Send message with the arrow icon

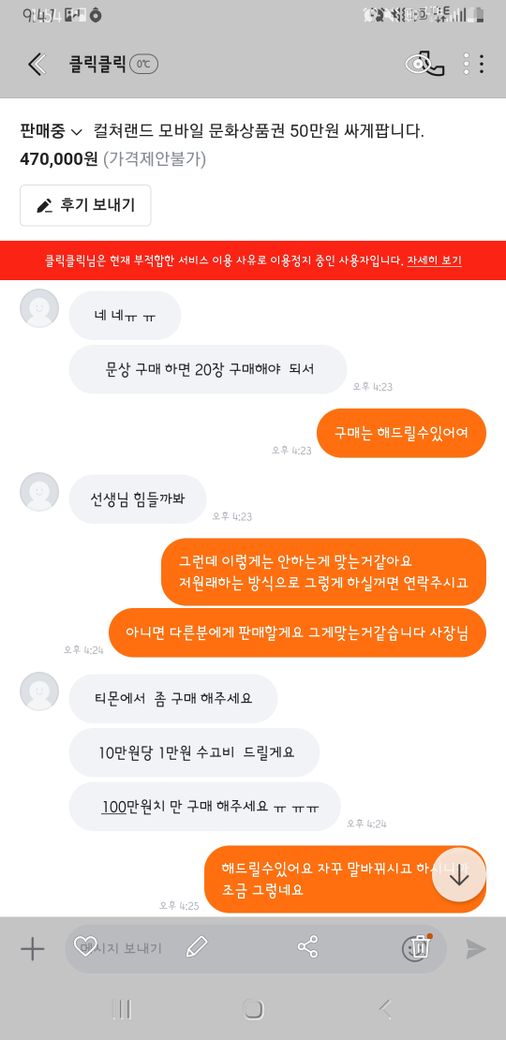pyautogui.click(x=475, y=949)
